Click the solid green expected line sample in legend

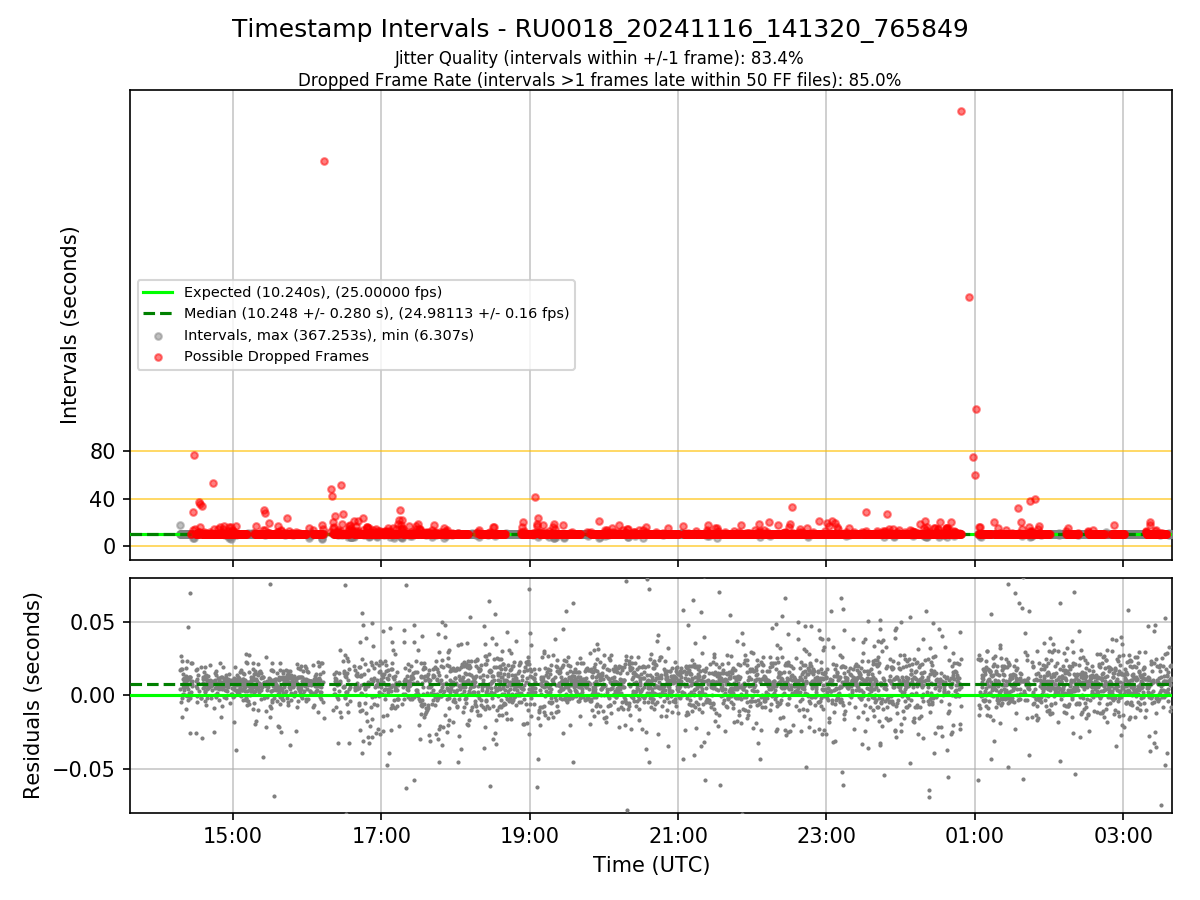pyautogui.click(x=160, y=292)
